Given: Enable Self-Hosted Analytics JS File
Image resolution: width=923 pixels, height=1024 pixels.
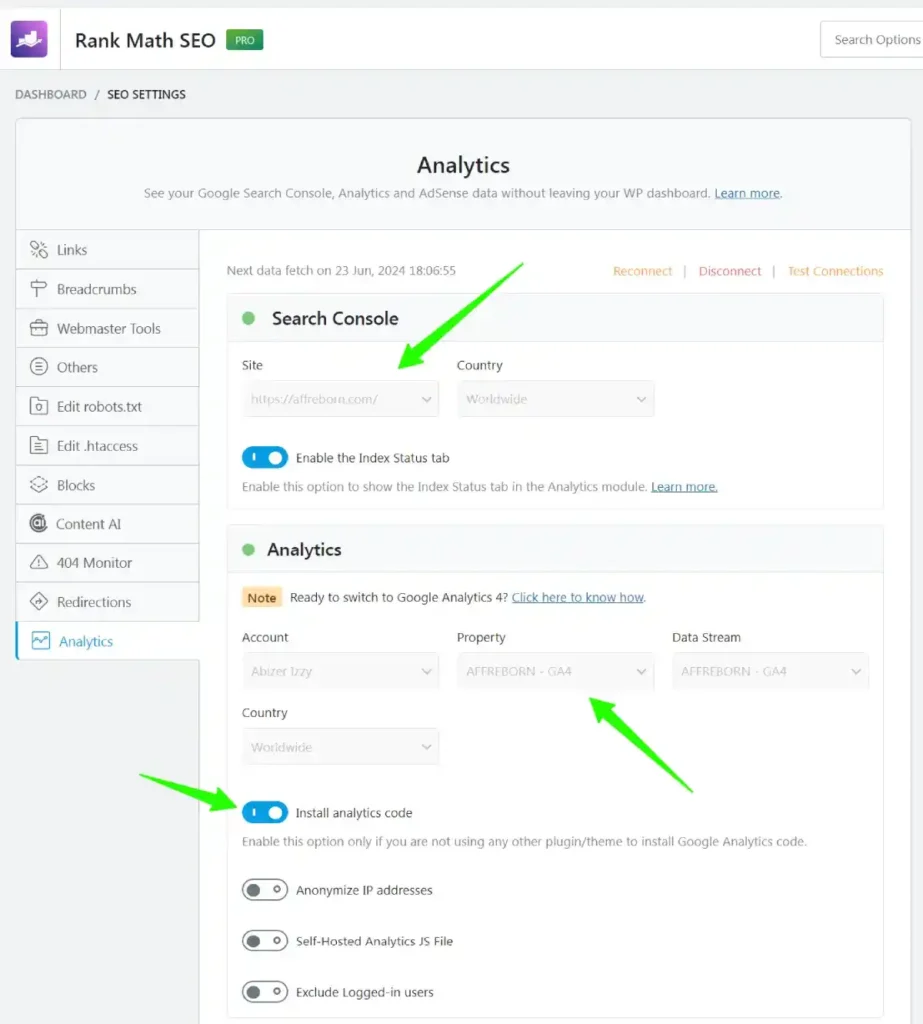Looking at the screenshot, I should (265, 940).
